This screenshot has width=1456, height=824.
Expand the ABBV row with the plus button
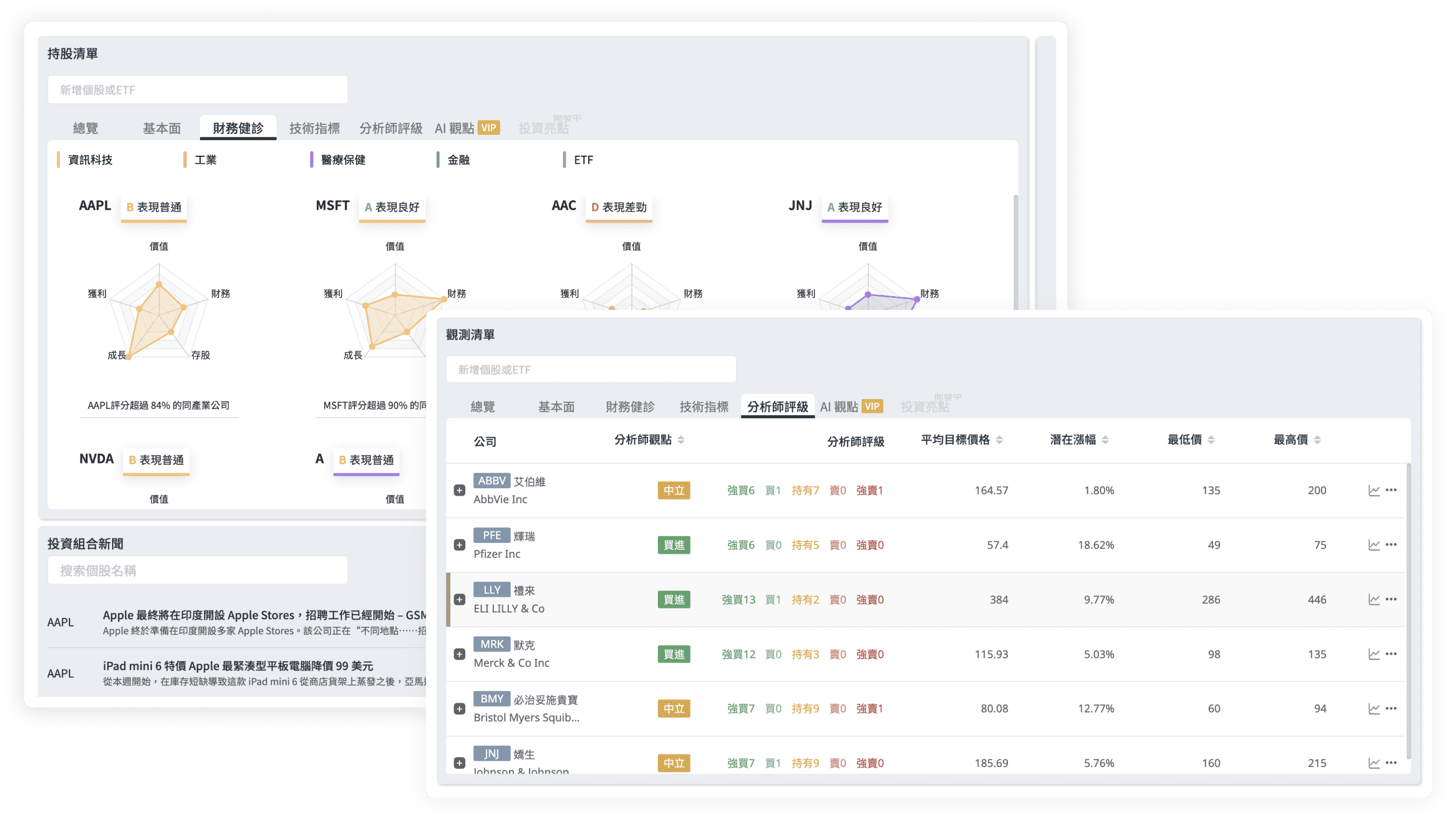459,490
